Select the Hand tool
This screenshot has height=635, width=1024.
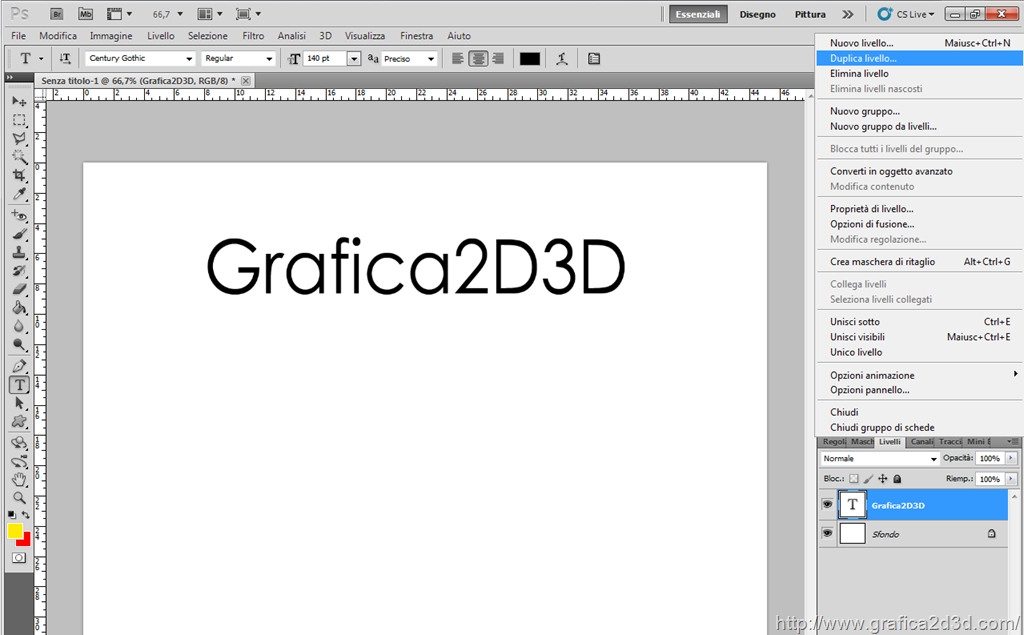19,480
